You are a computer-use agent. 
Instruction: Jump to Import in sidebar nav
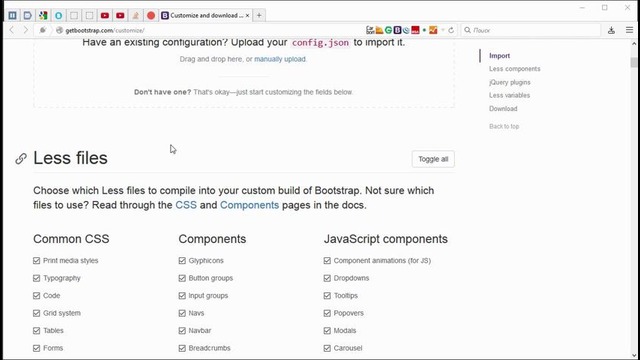point(500,56)
